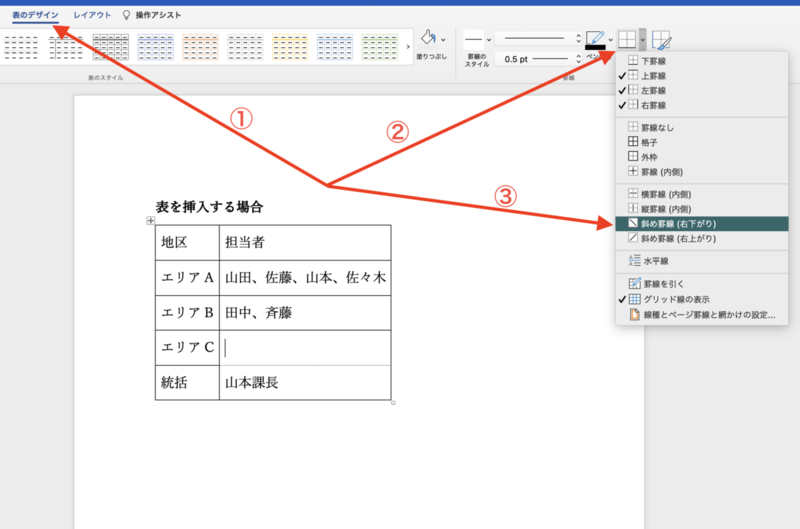Apply the blue table style thumbnail
This screenshot has width=800, height=529.
pos(156,47)
